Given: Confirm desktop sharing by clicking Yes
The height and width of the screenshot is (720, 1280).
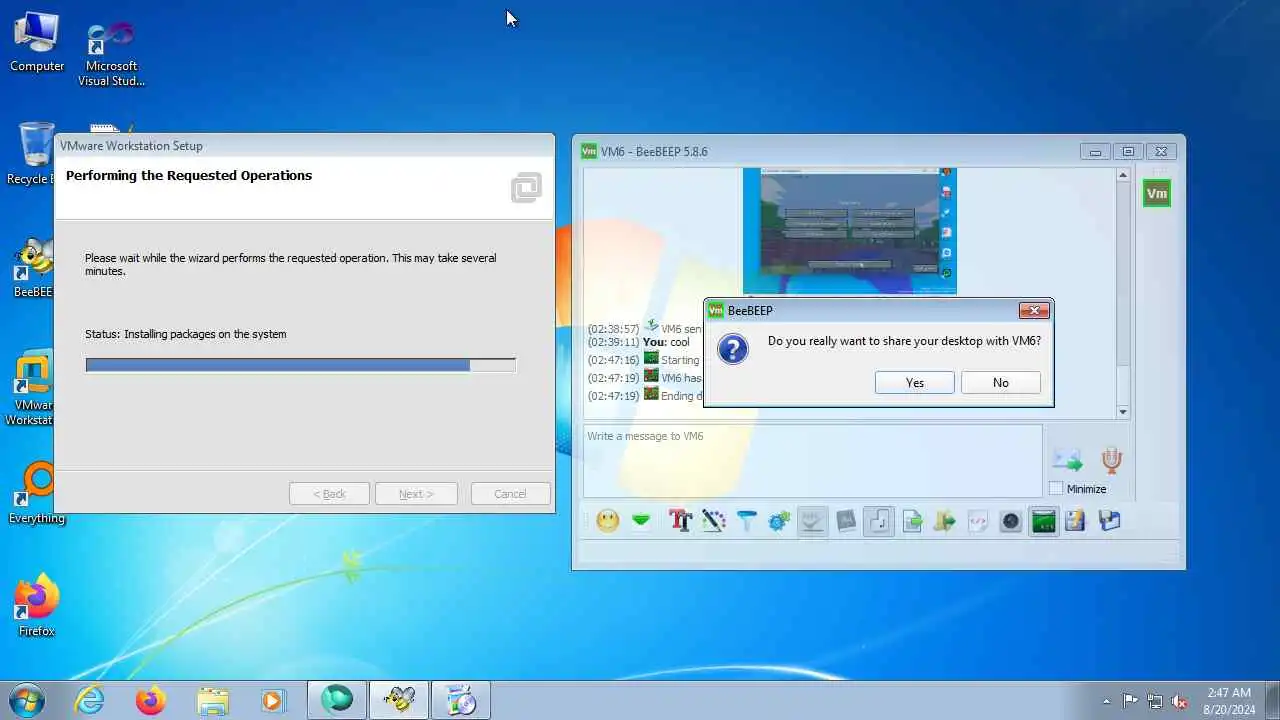Looking at the screenshot, I should click(914, 383).
